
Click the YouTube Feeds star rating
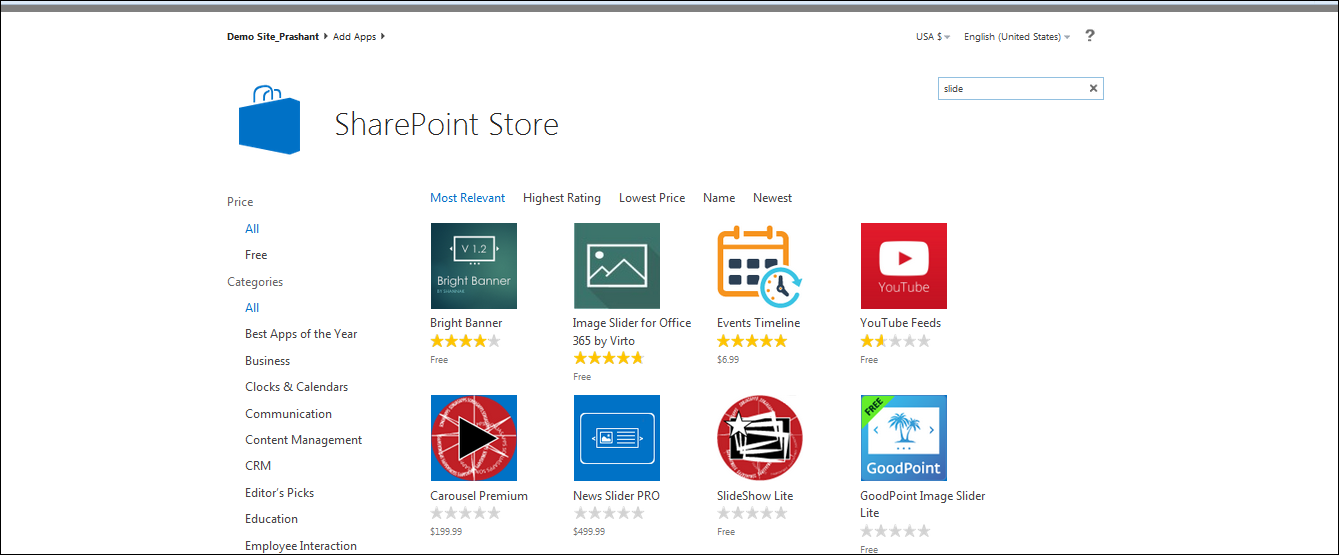[x=895, y=341]
